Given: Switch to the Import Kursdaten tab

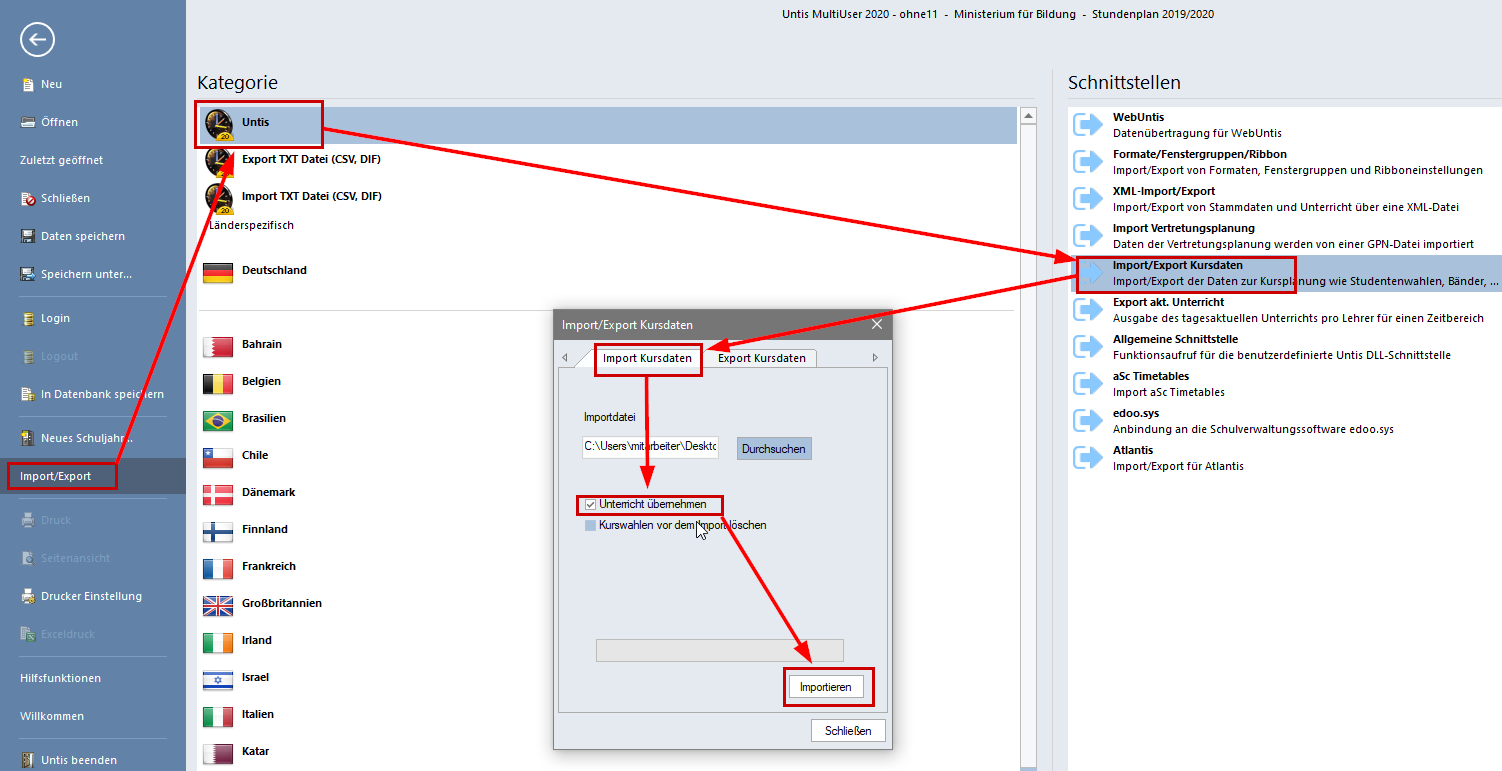Looking at the screenshot, I should (x=646, y=358).
